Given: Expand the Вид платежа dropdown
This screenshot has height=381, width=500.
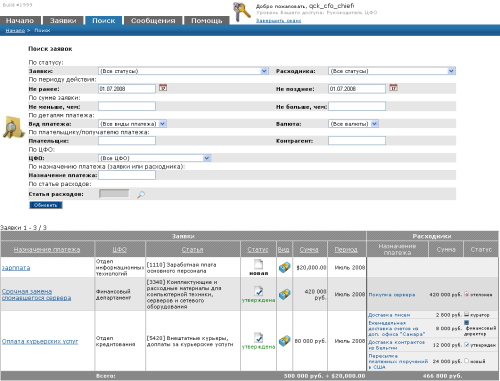Looking at the screenshot, I should 132,124.
